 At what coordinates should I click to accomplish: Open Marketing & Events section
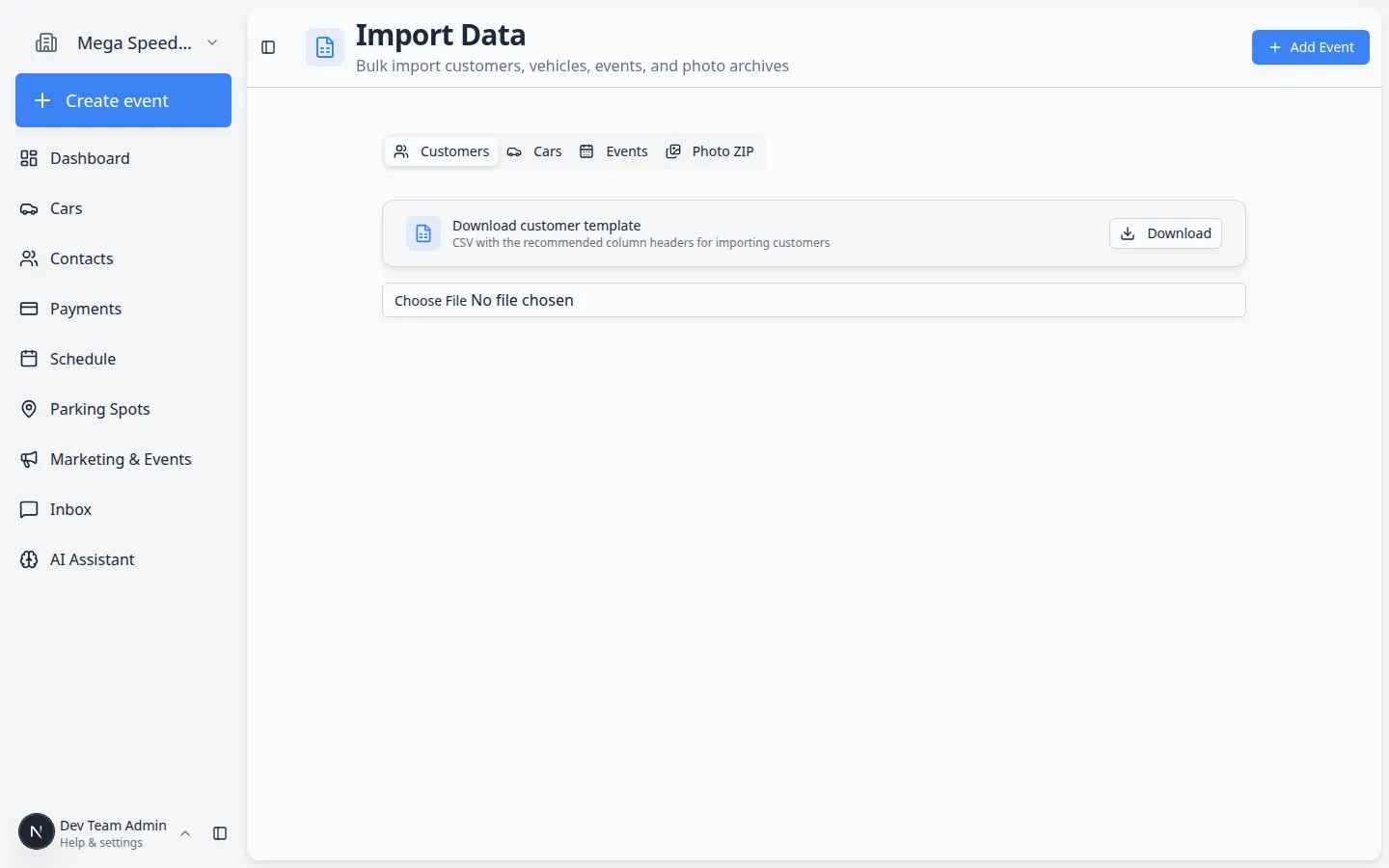coord(123,459)
